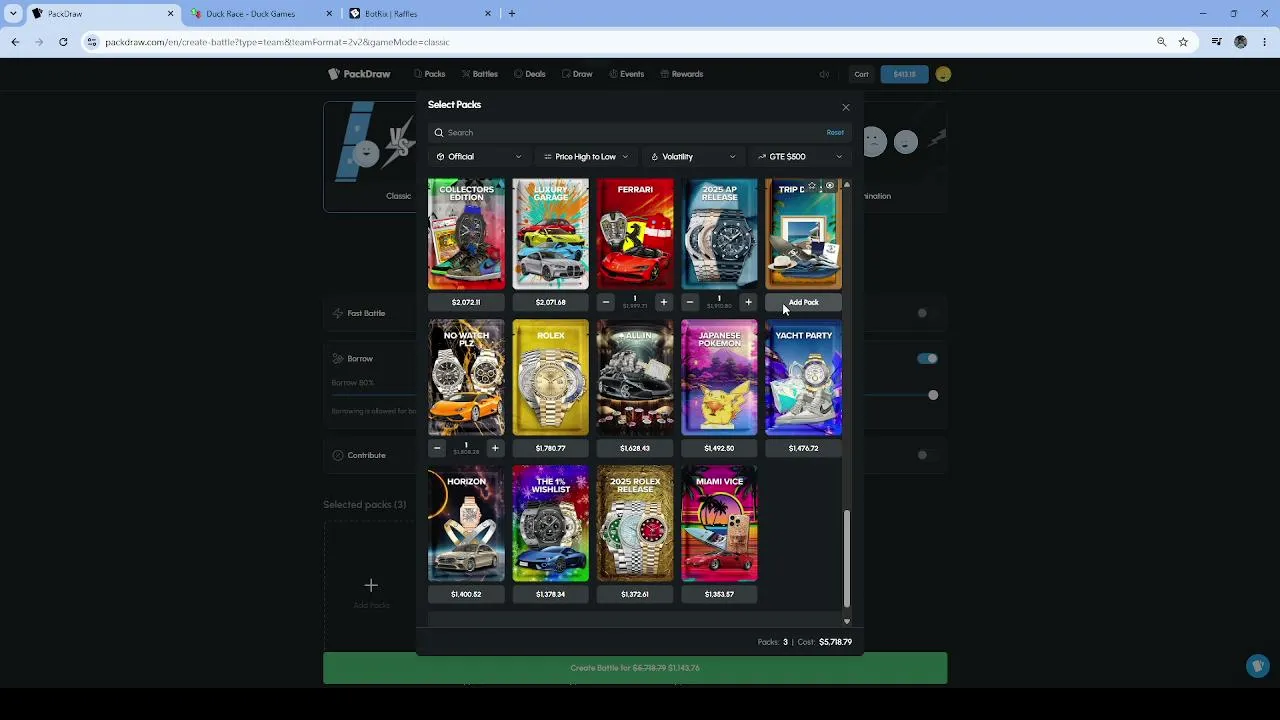Preview Trip pack with eye icon
The image size is (1280, 720).
(830, 186)
